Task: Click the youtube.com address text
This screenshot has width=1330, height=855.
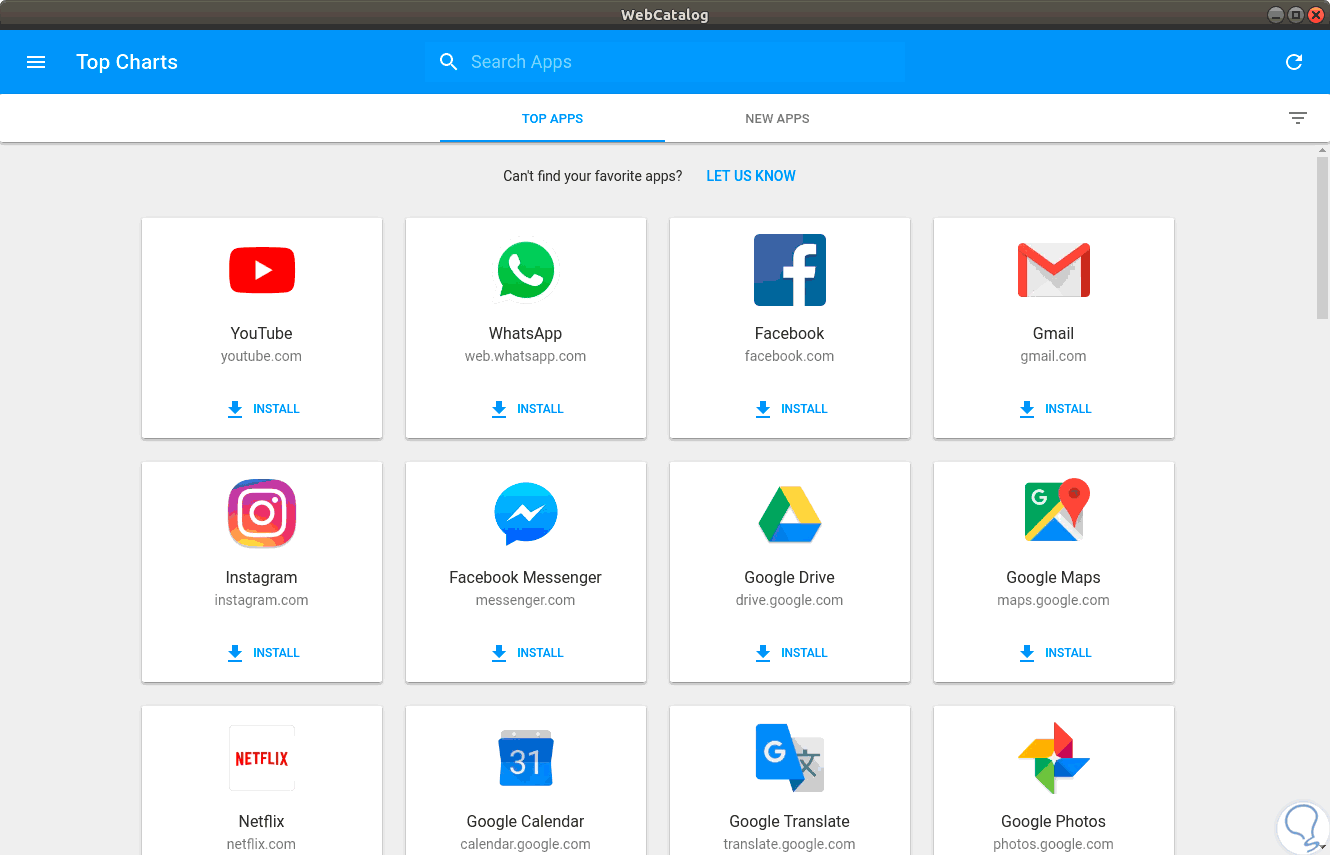Action: point(261,356)
